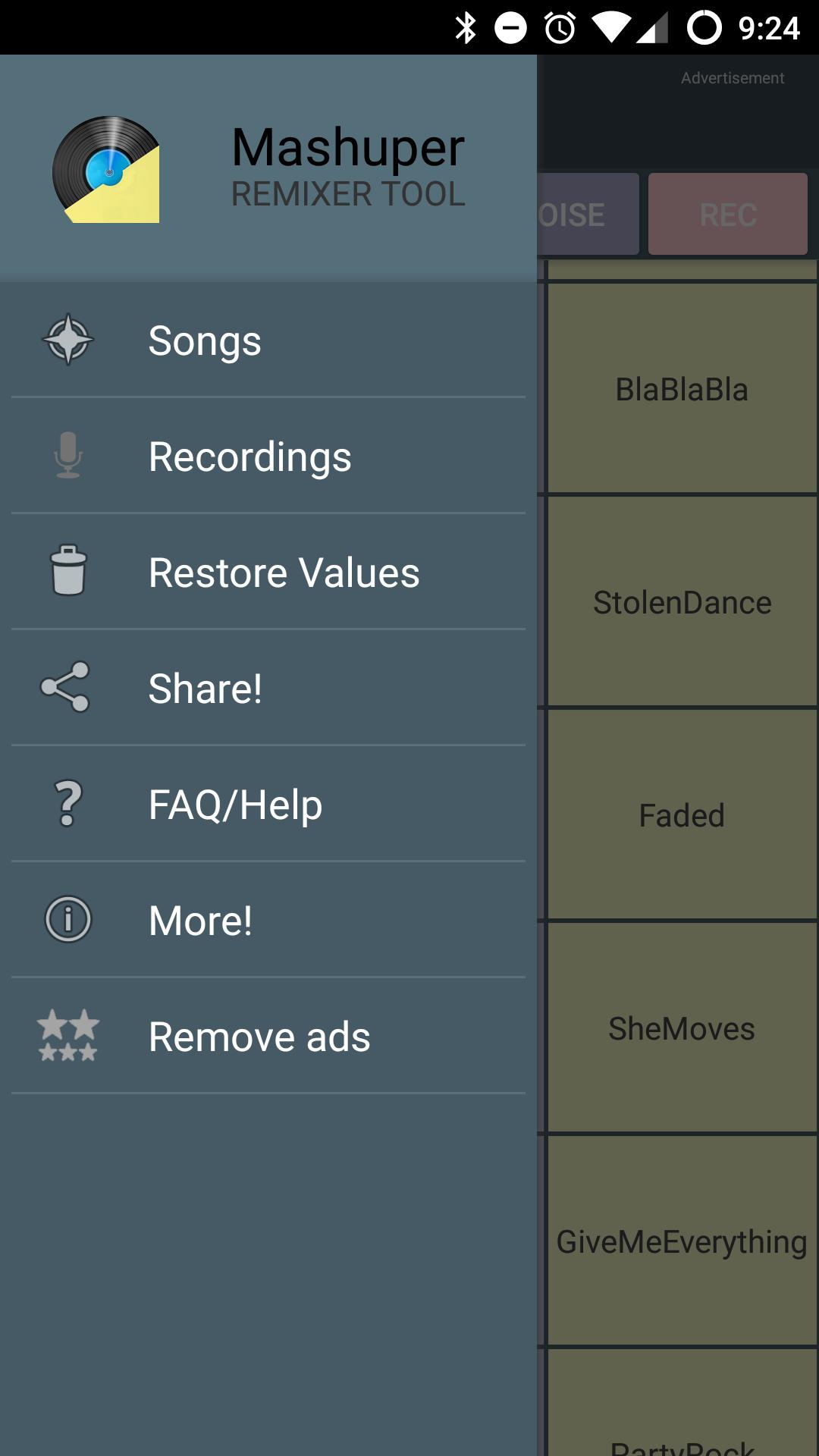Select Restore Values menu entry
The height and width of the screenshot is (1456, 819).
coord(284,573)
